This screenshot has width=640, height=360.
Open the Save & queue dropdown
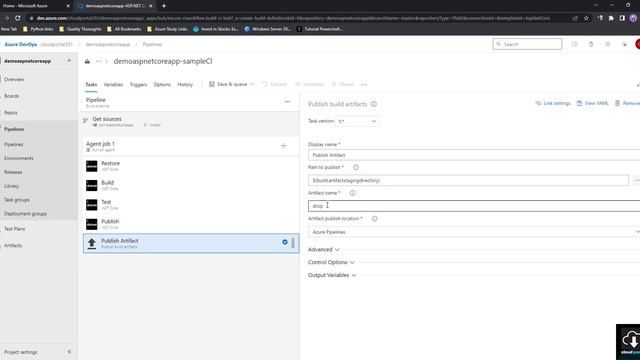pyautogui.click(x=231, y=84)
